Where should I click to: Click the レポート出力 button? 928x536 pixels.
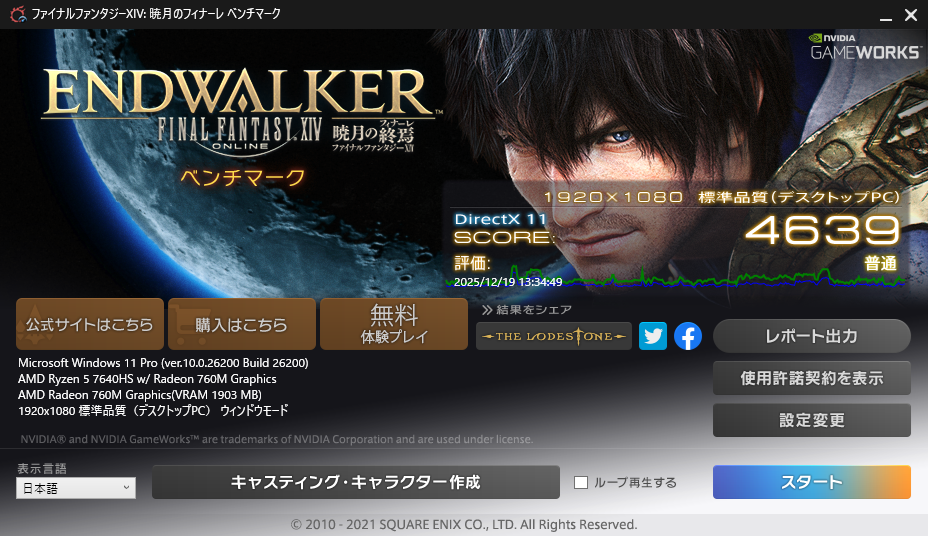(x=811, y=336)
